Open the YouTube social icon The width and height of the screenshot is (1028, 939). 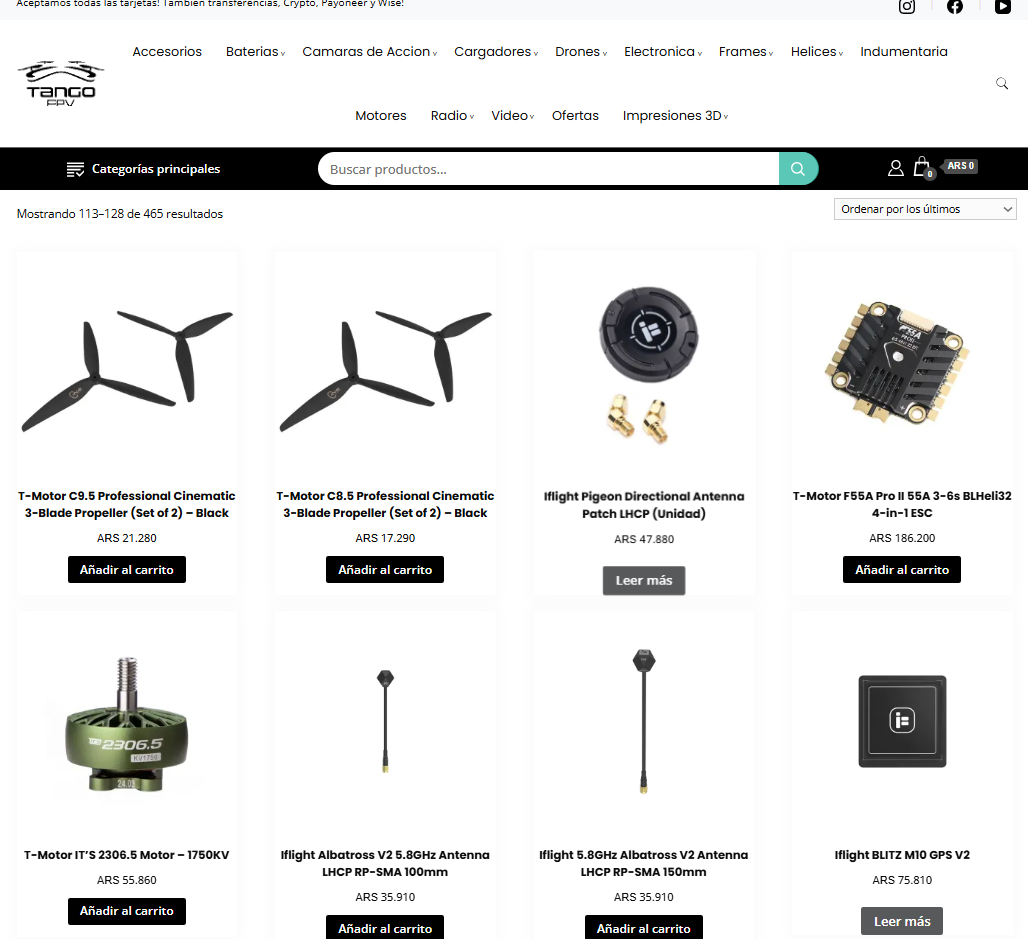1002,7
